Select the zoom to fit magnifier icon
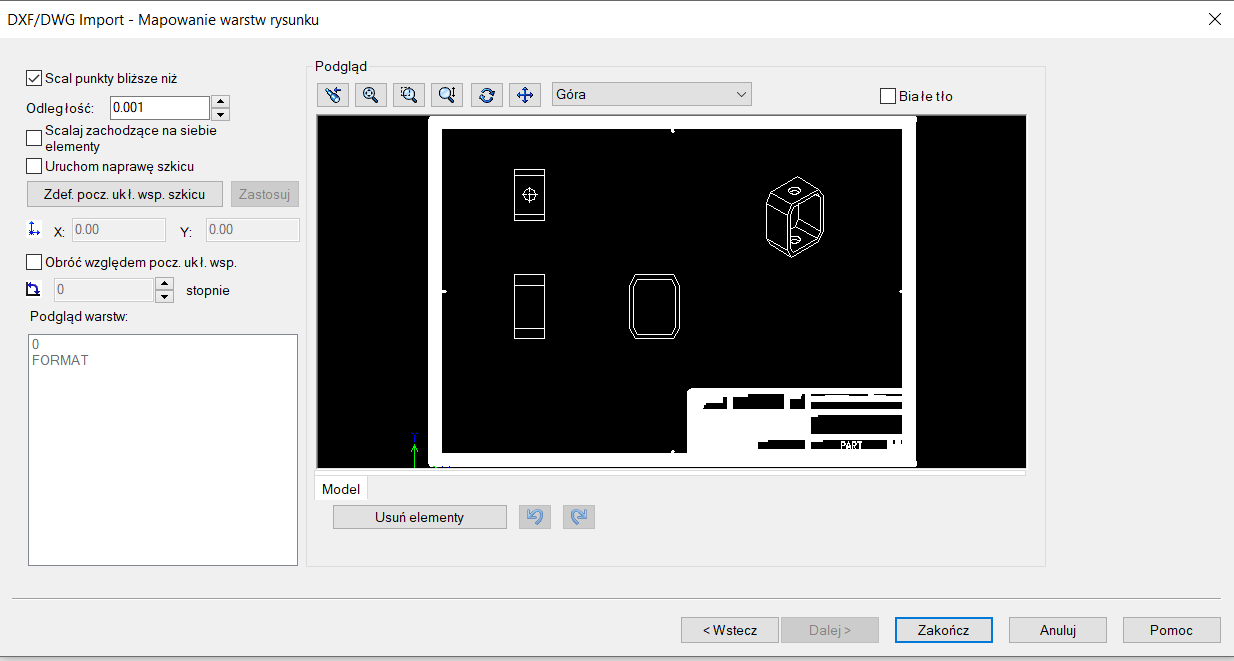This screenshot has height=661, width=1234. click(371, 95)
